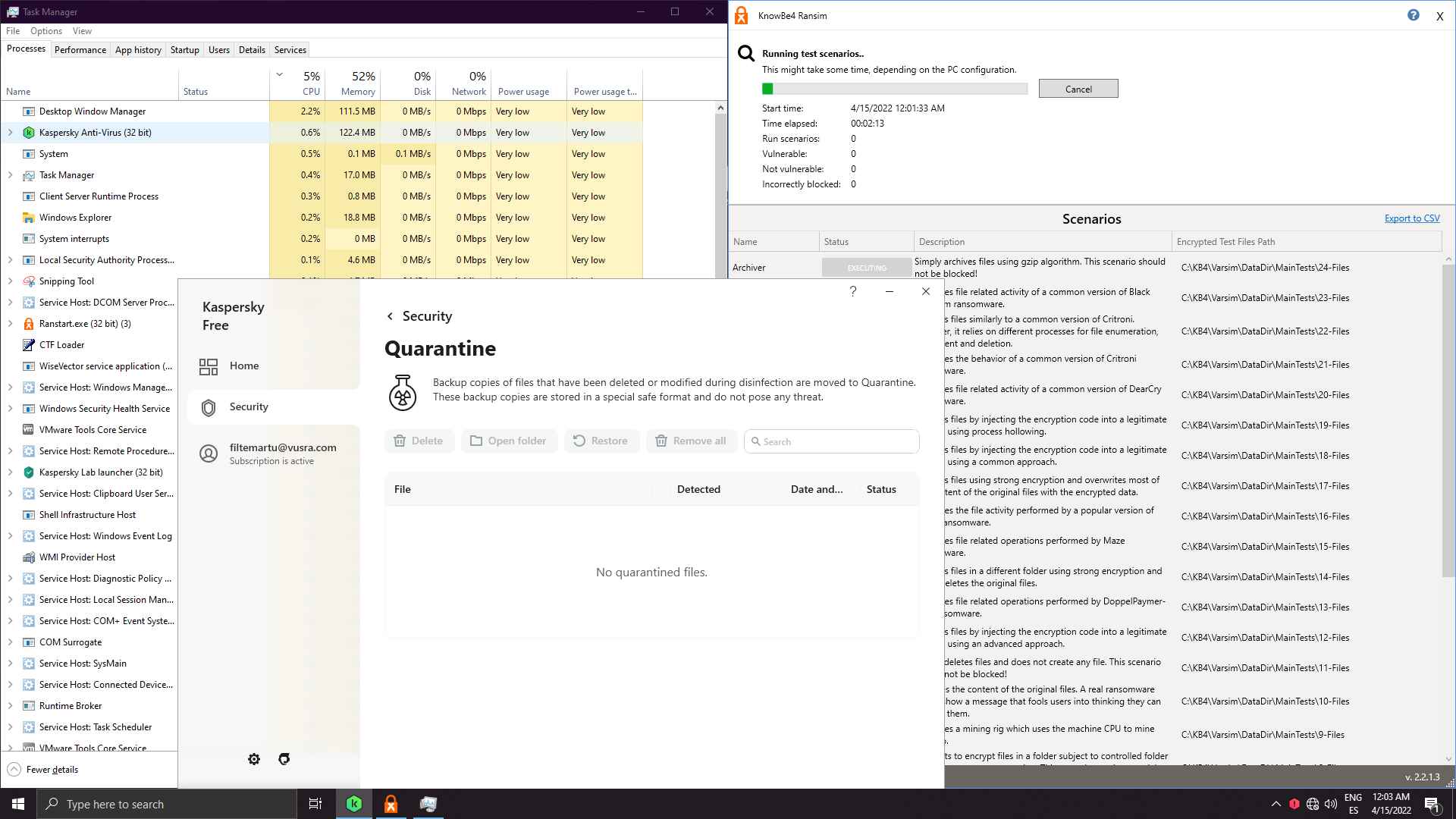Screen dimensions: 1456x819
Task: Click the scenario progress bar
Action: click(x=894, y=89)
